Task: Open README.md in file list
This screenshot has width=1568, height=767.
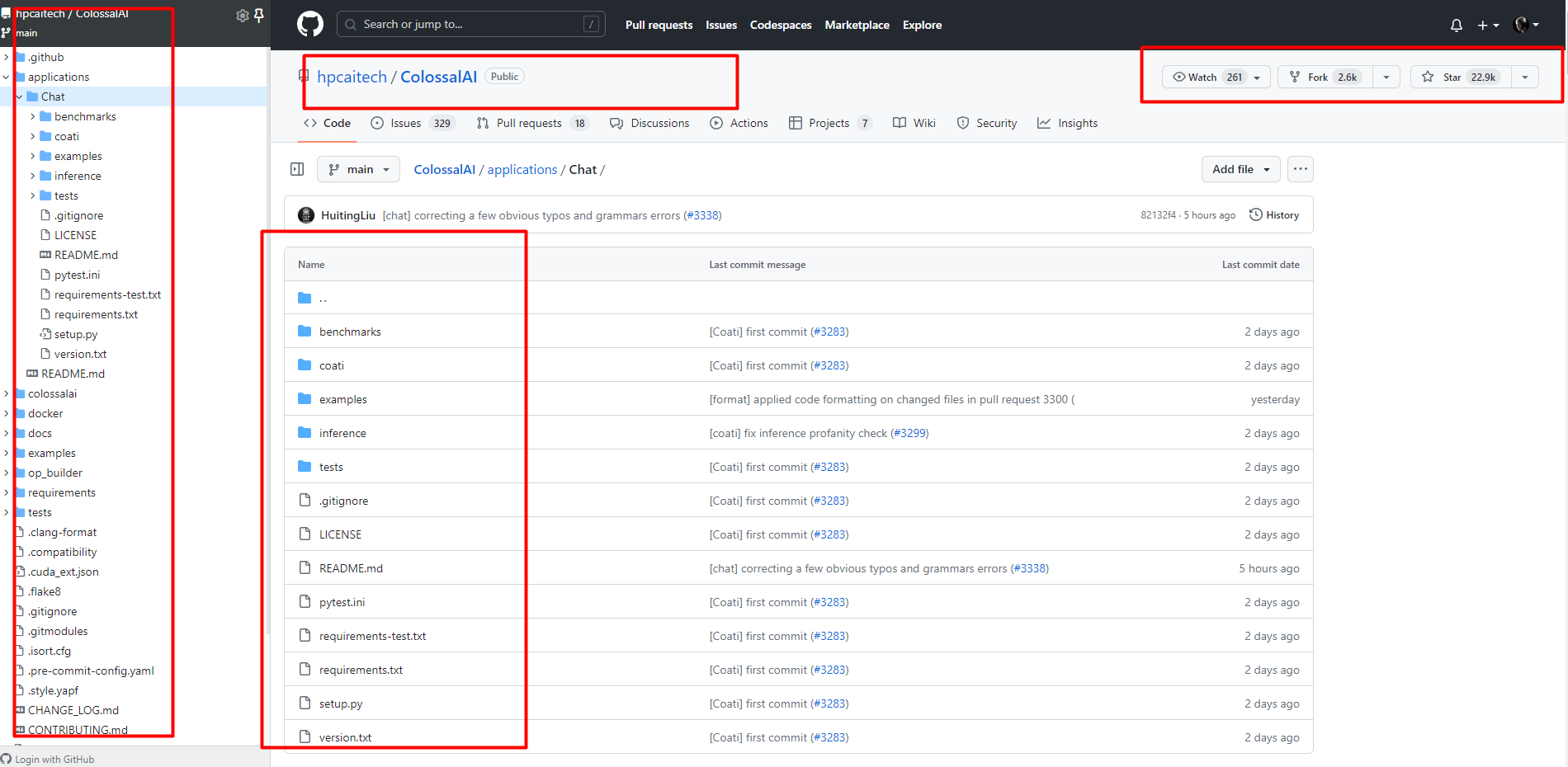Action: pos(351,568)
